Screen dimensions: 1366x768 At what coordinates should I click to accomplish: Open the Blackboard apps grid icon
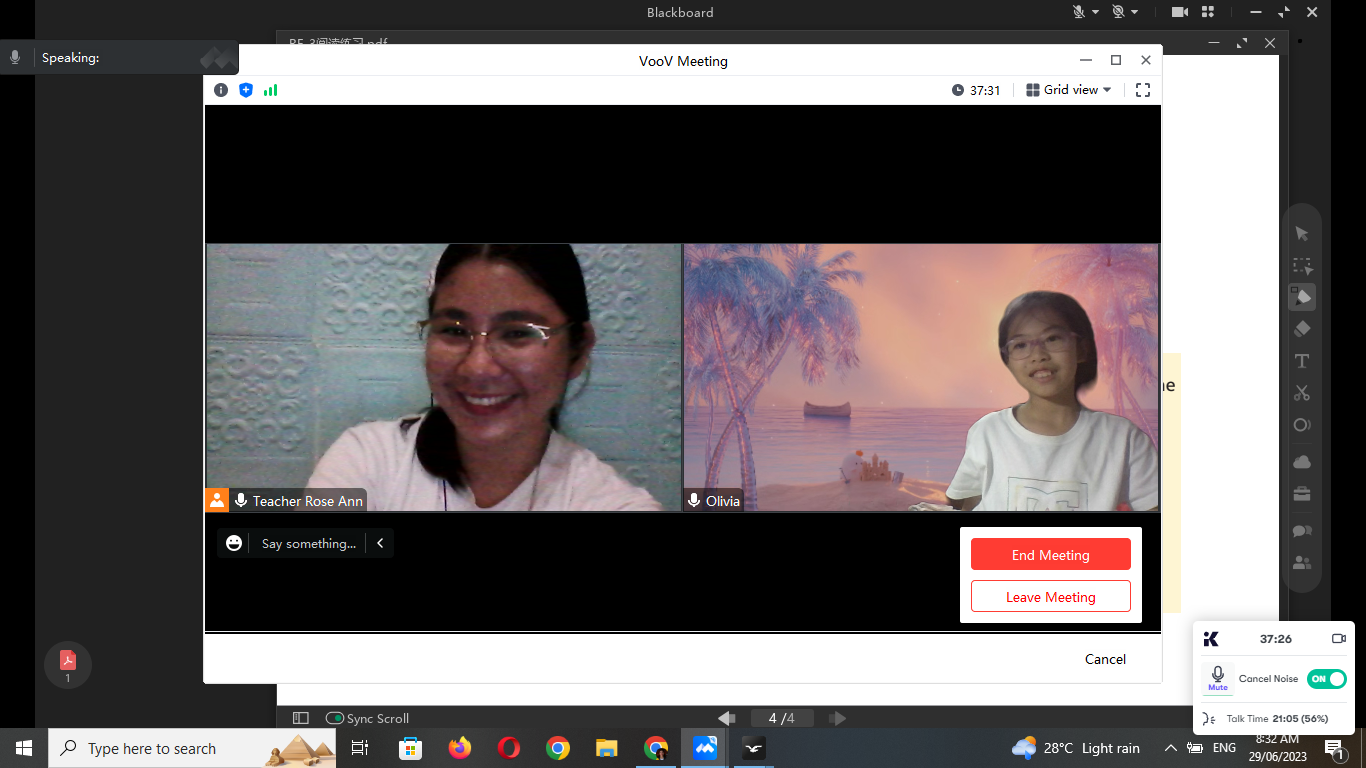point(1207,12)
